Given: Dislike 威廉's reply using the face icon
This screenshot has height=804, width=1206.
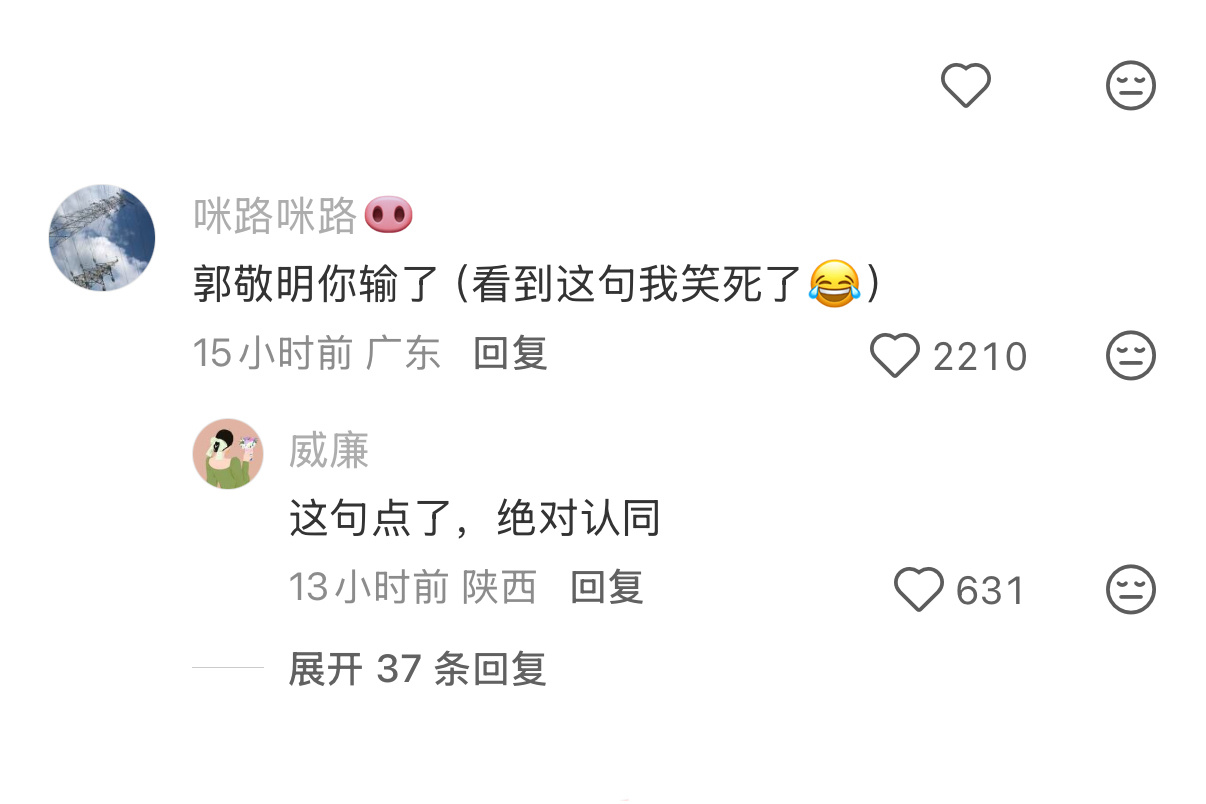Looking at the screenshot, I should 1131,590.
